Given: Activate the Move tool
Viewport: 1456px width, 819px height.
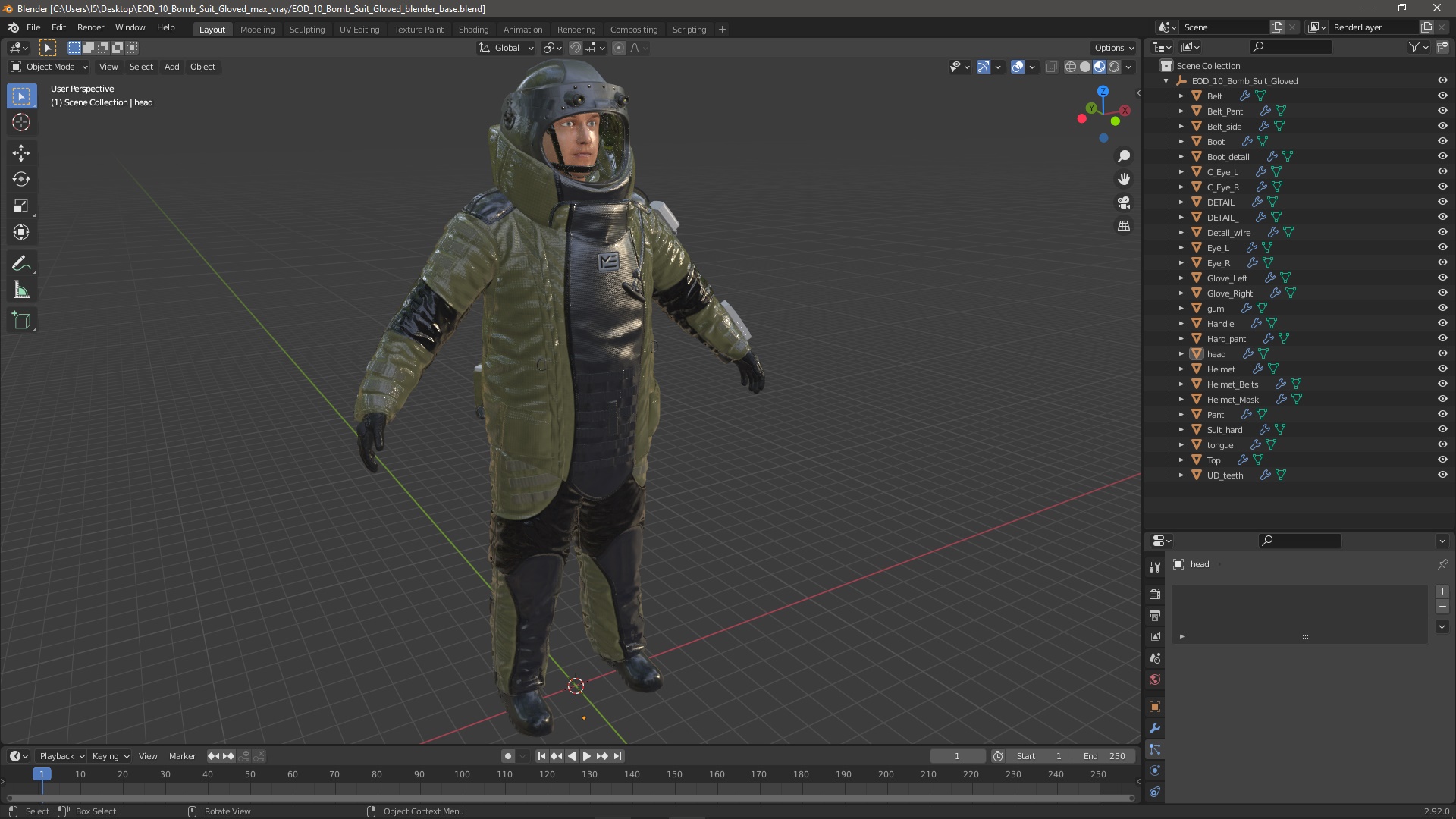Looking at the screenshot, I should tap(21, 153).
